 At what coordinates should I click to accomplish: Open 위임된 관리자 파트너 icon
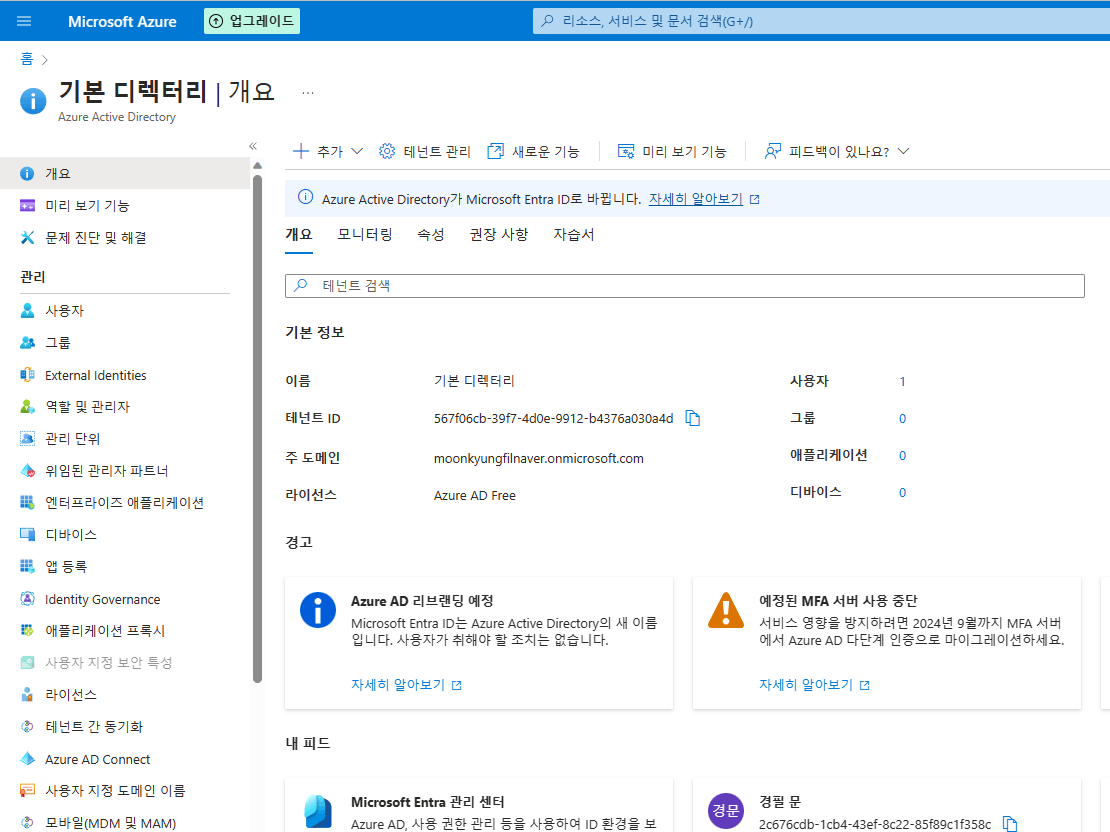28,470
